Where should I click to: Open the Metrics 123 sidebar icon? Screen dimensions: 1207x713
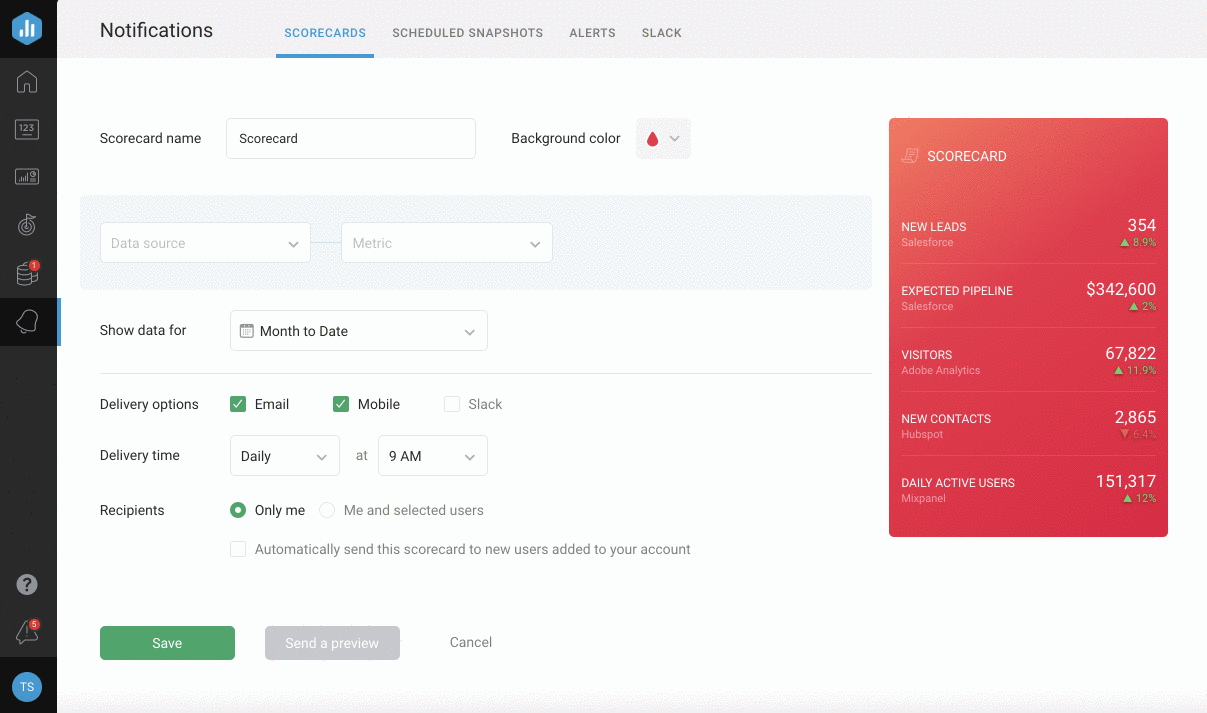(27, 129)
